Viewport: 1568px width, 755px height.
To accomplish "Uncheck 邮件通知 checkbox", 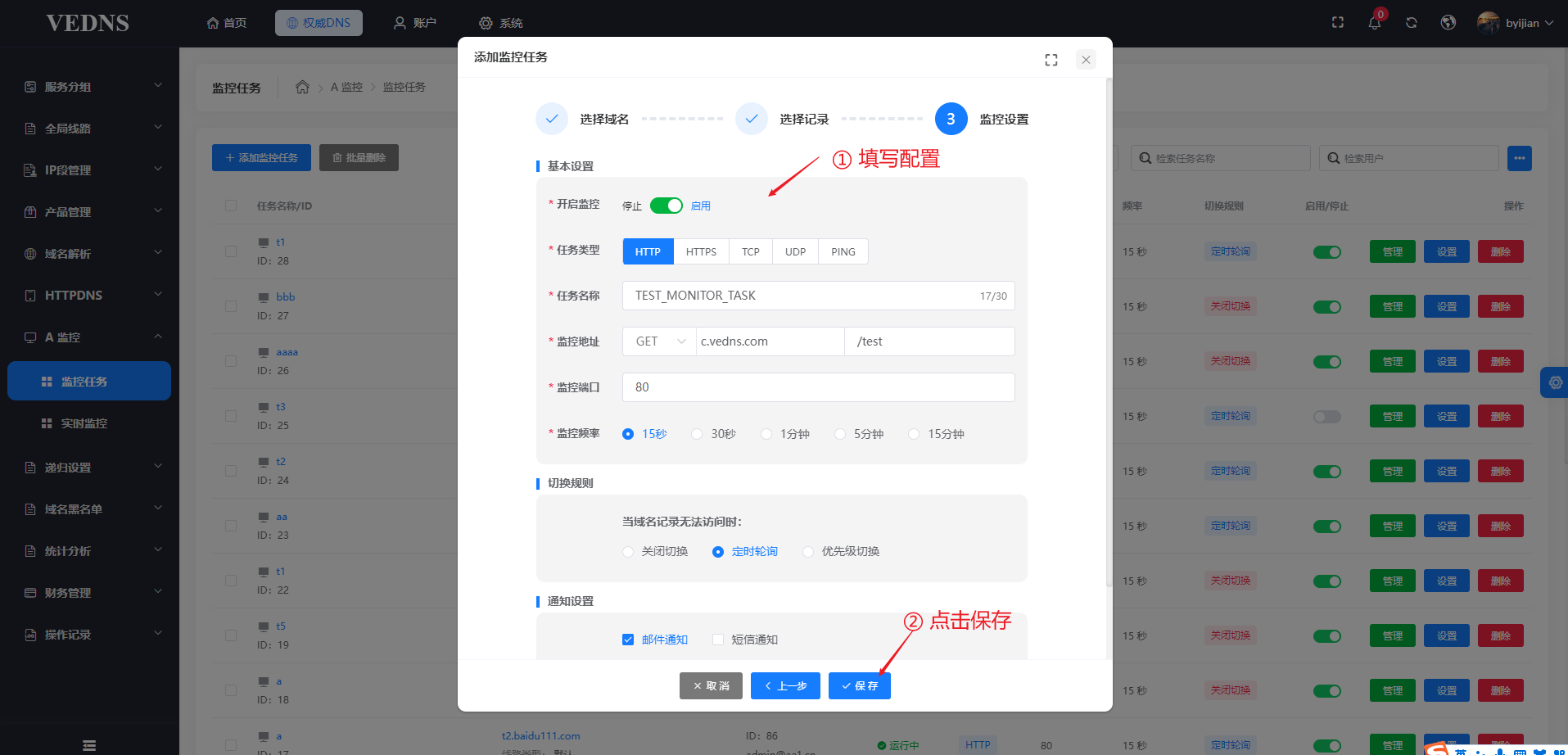I will click(x=628, y=640).
